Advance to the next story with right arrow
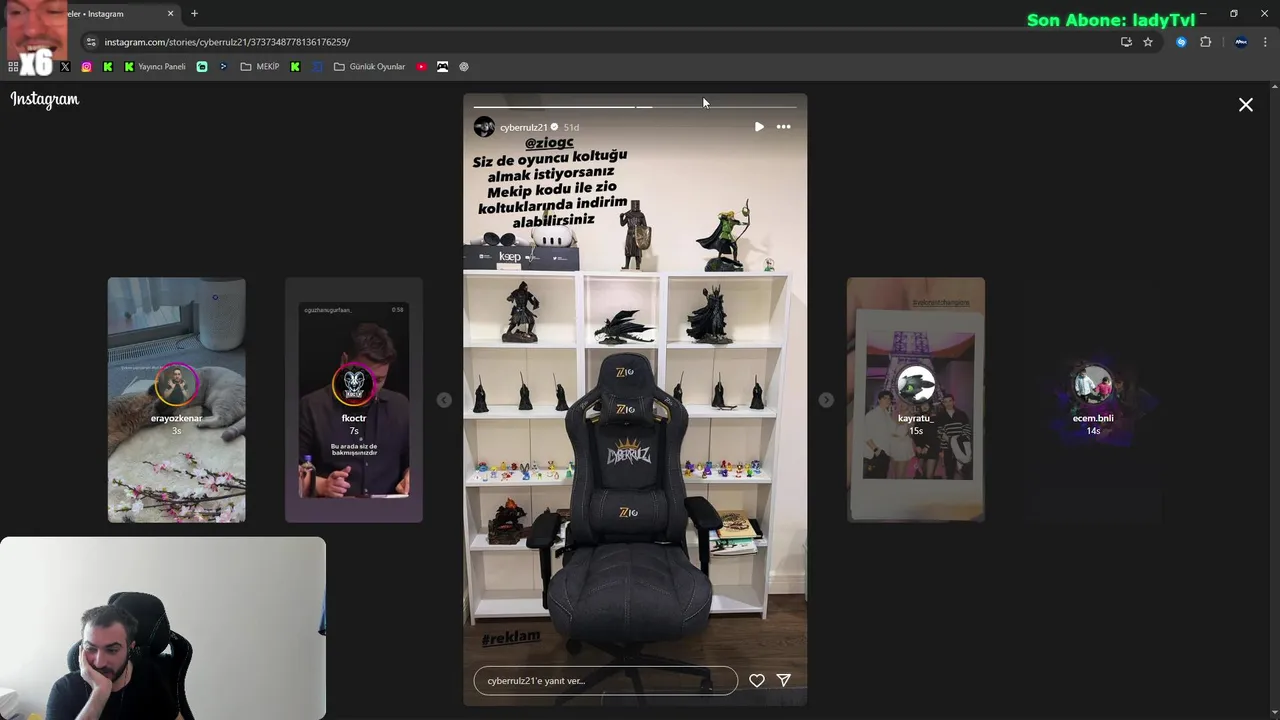 pos(826,400)
